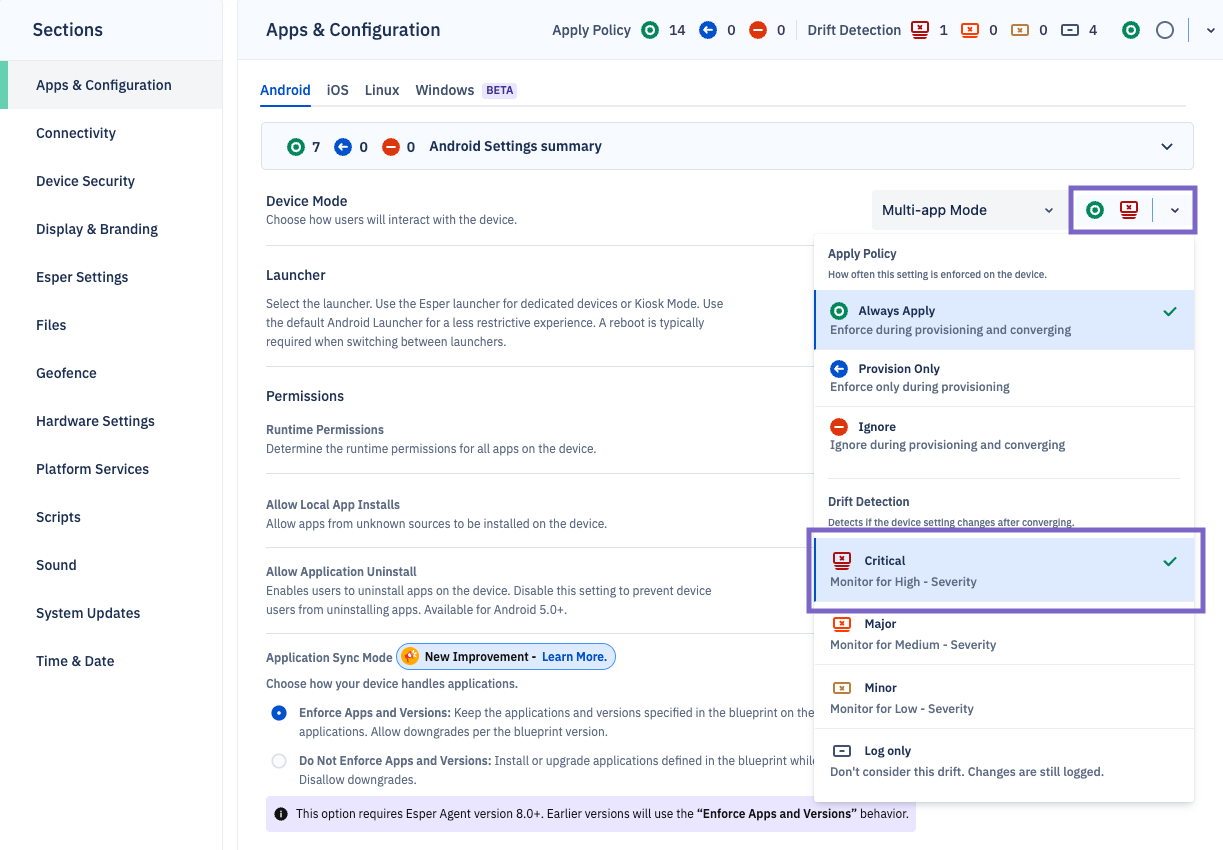Switch to Android tab
Viewport: 1223px width, 850px height.
[285, 90]
